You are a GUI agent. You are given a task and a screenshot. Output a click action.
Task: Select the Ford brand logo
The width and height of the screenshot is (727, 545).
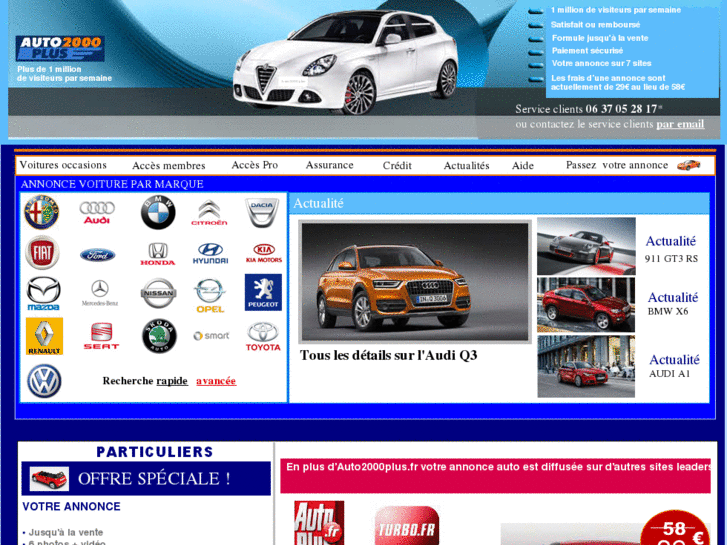[x=97, y=255]
